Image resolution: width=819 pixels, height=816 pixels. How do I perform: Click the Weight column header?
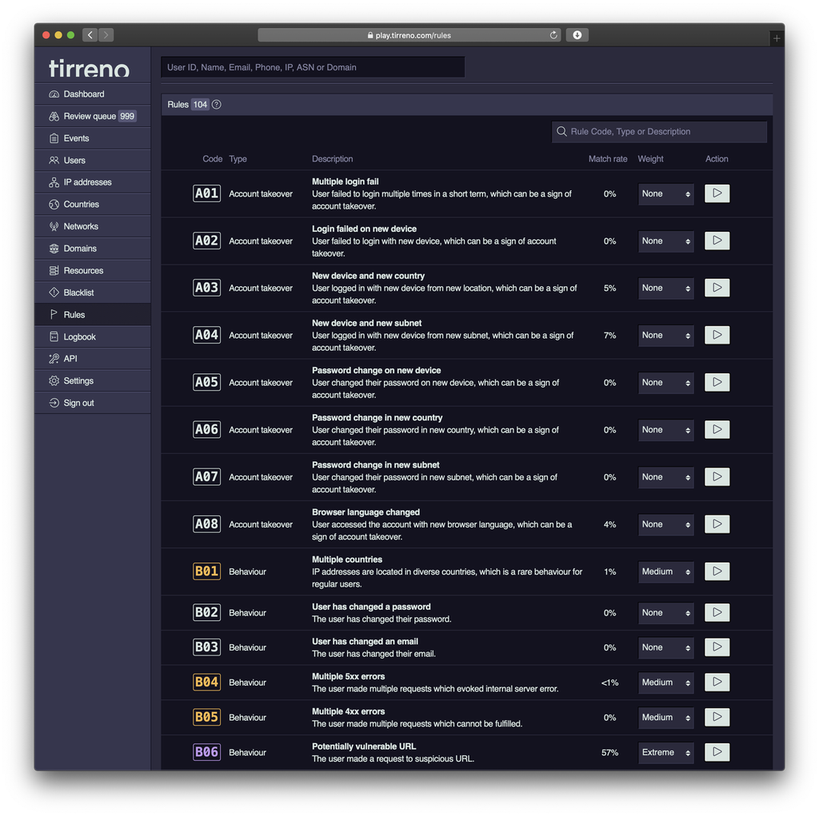(650, 159)
